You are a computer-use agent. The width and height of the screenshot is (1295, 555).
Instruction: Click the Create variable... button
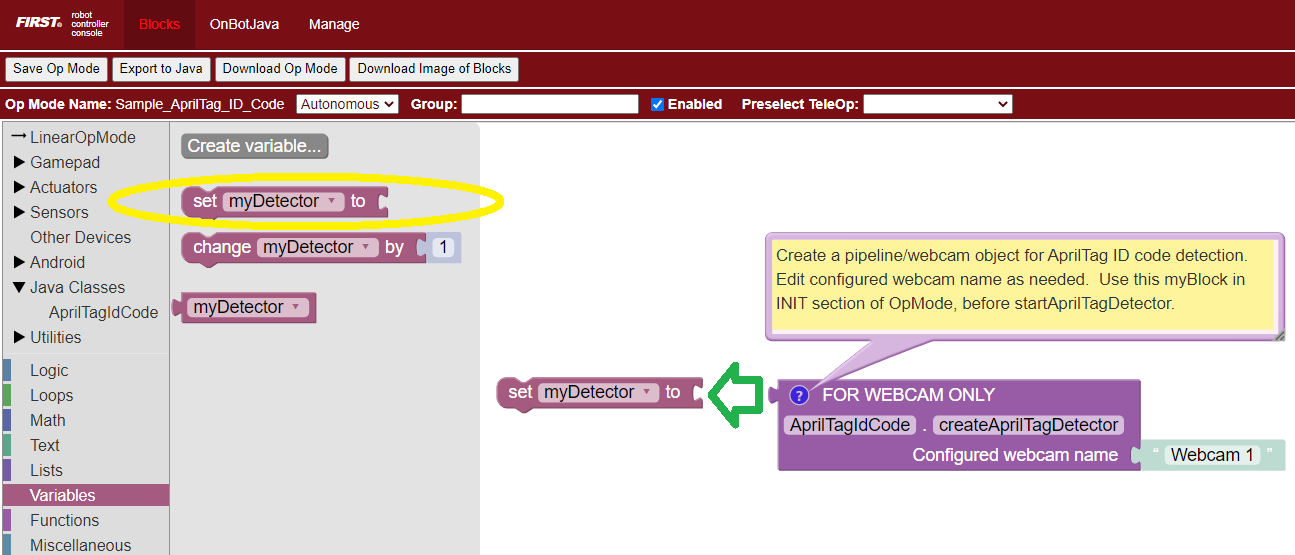(255, 146)
